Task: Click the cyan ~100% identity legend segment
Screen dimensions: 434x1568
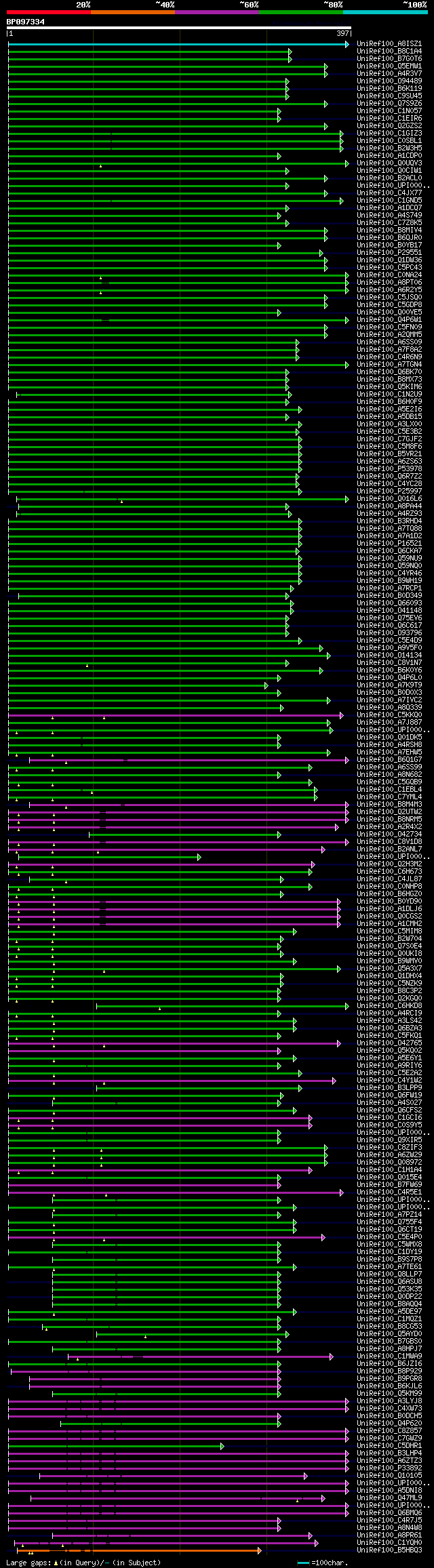Action: tap(384, 12)
